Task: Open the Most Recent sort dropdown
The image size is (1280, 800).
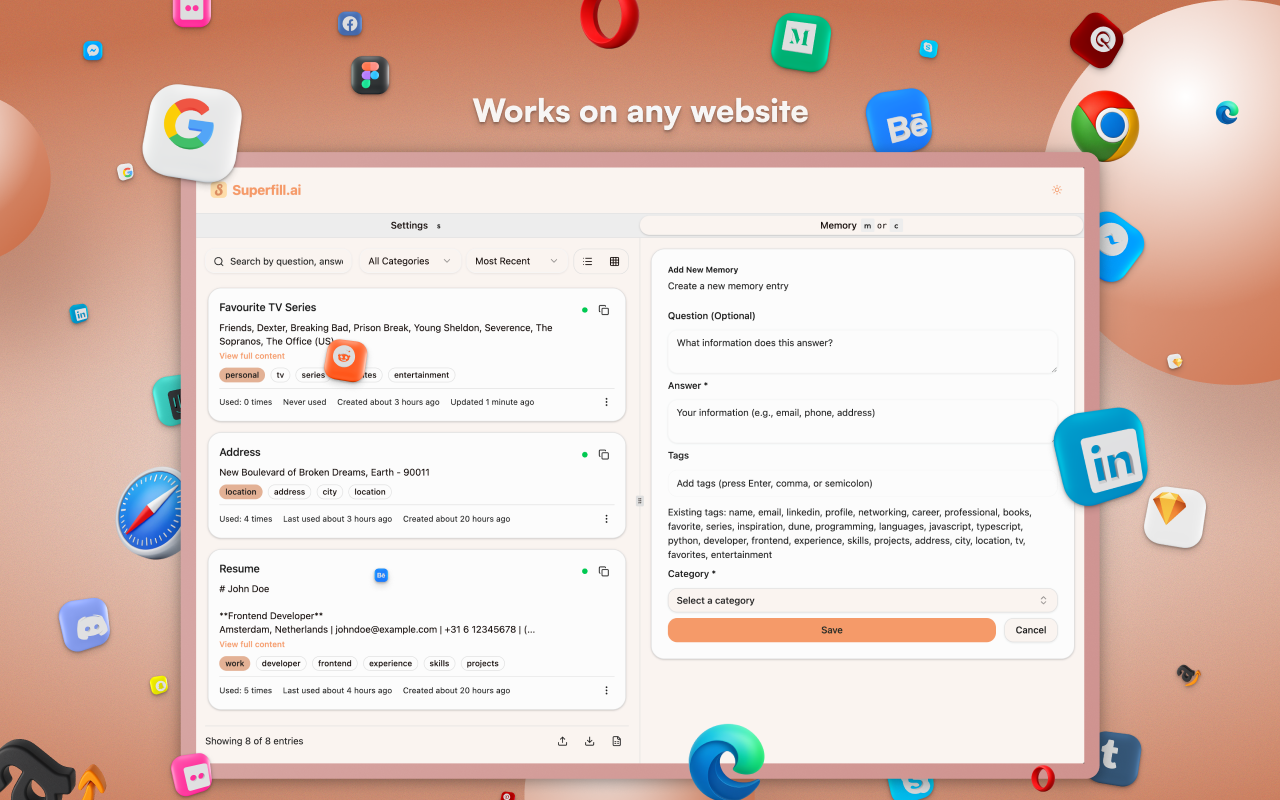Action: 517,261
